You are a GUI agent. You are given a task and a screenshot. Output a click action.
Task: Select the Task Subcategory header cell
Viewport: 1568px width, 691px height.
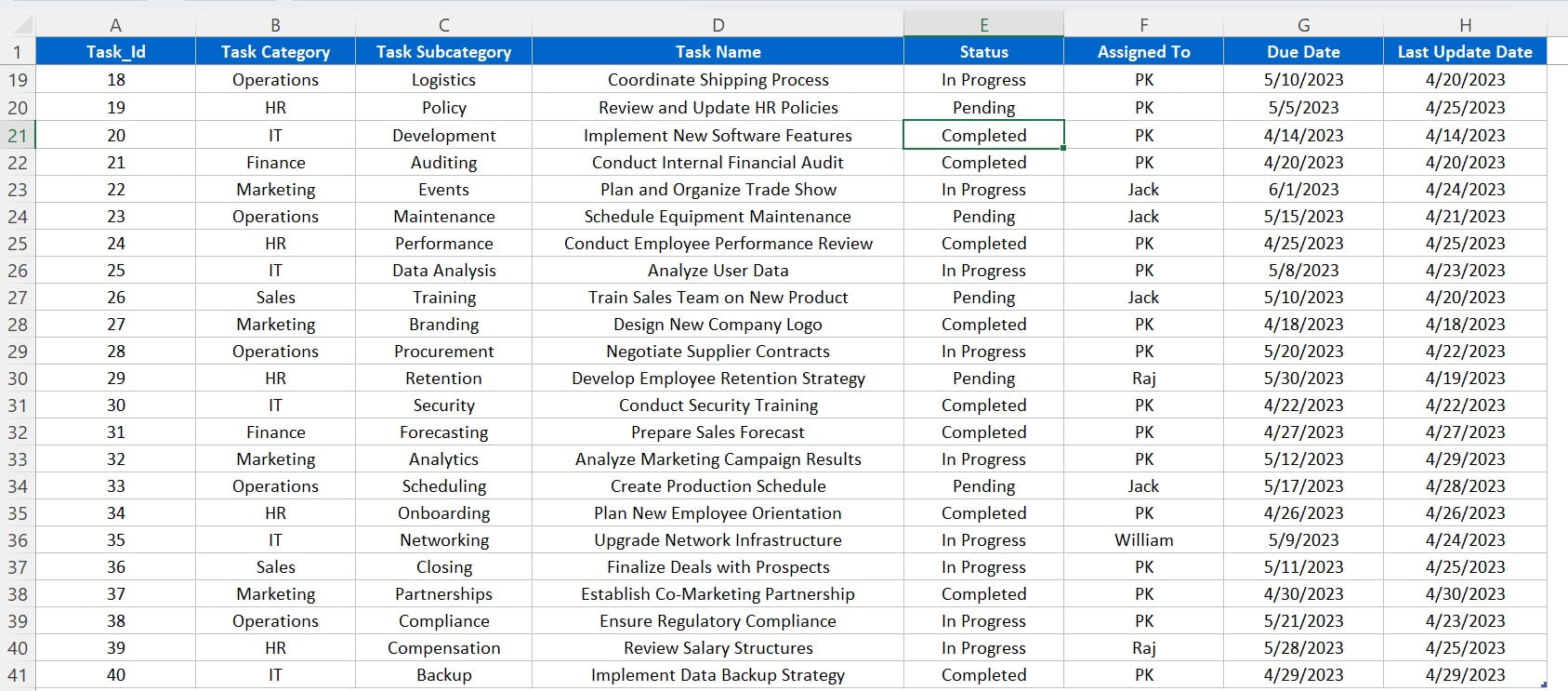pyautogui.click(x=443, y=52)
